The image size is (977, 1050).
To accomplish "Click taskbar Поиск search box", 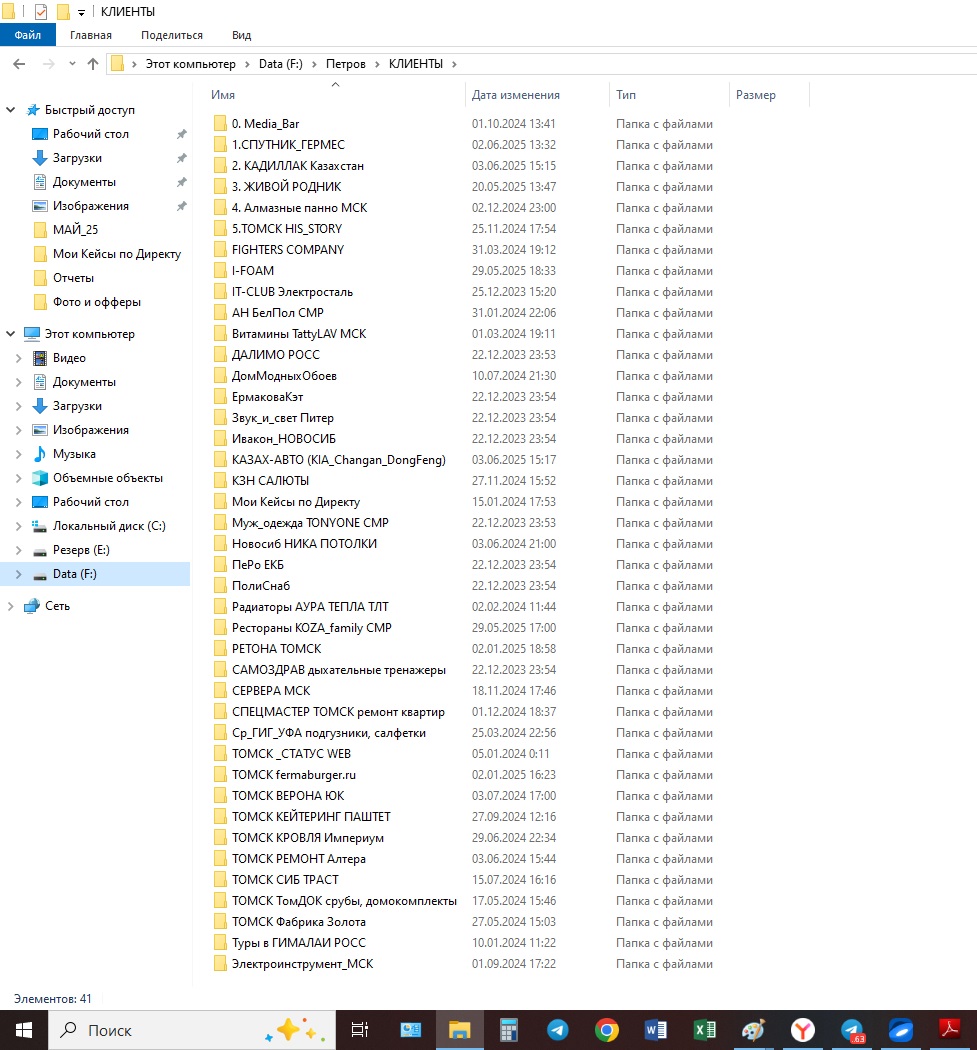I will 192,1030.
